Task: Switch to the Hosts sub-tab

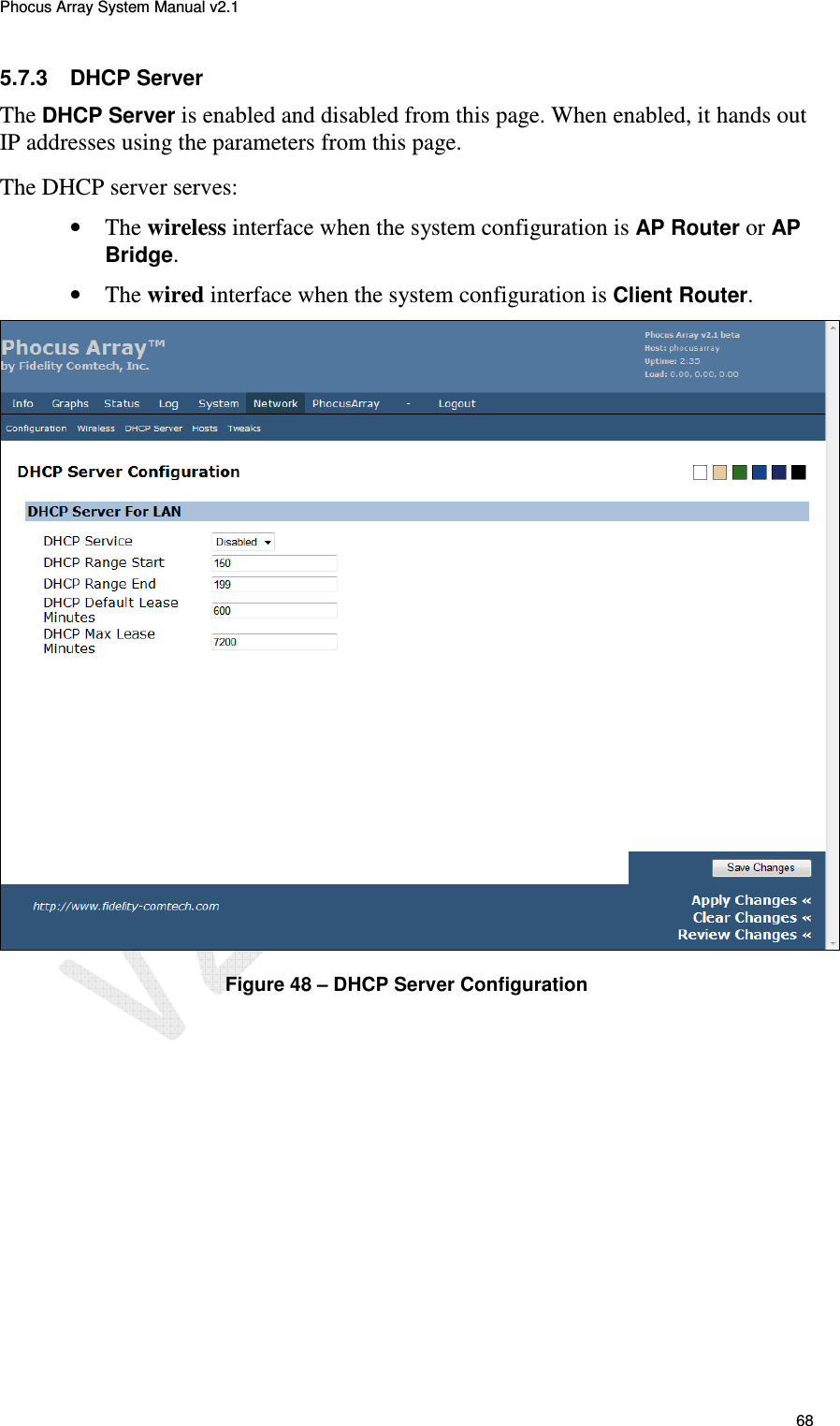Action: tap(204, 428)
